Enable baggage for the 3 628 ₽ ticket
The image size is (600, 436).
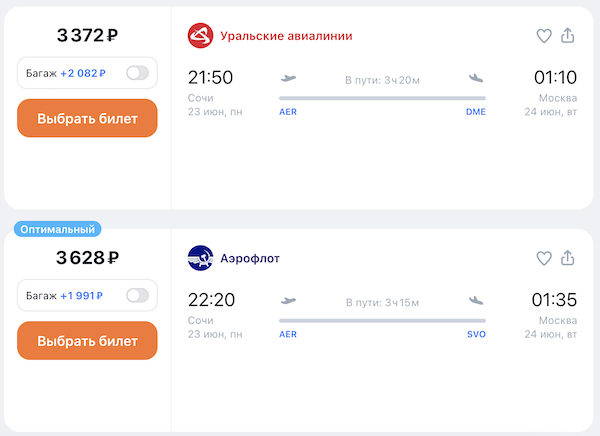(x=137, y=295)
